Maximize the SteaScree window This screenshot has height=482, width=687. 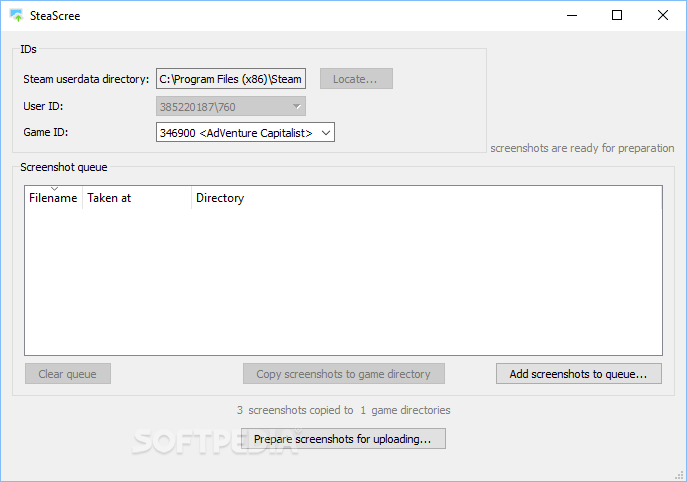pyautogui.click(x=617, y=15)
